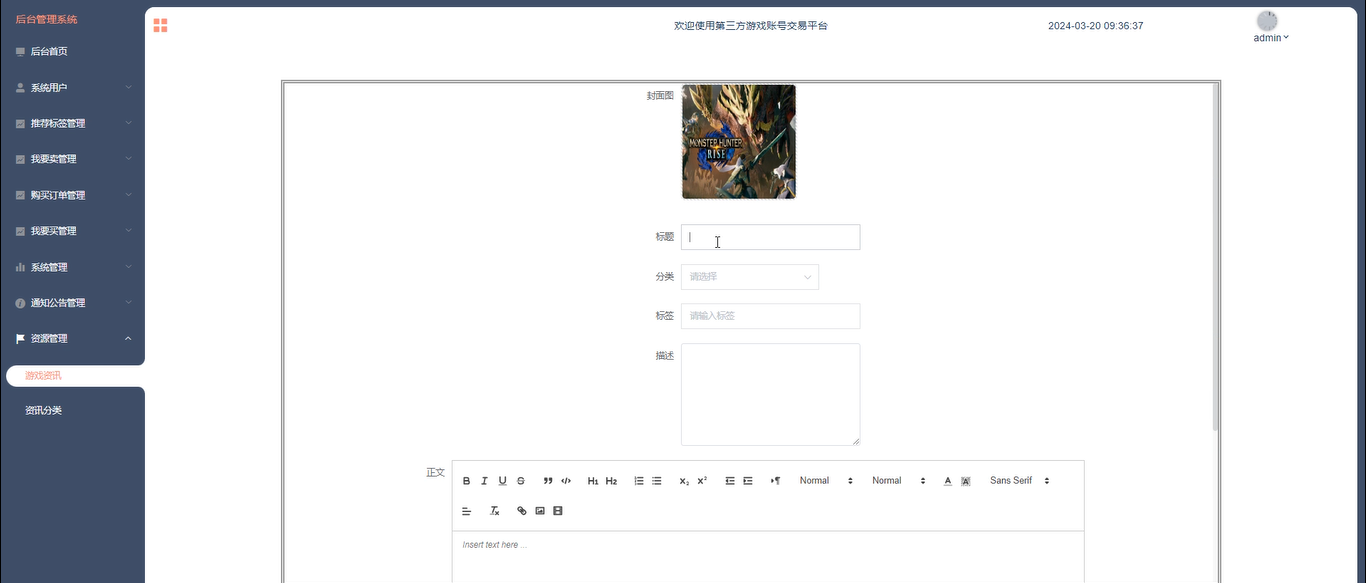
Task: Clear text formatting
Action: coord(494,511)
